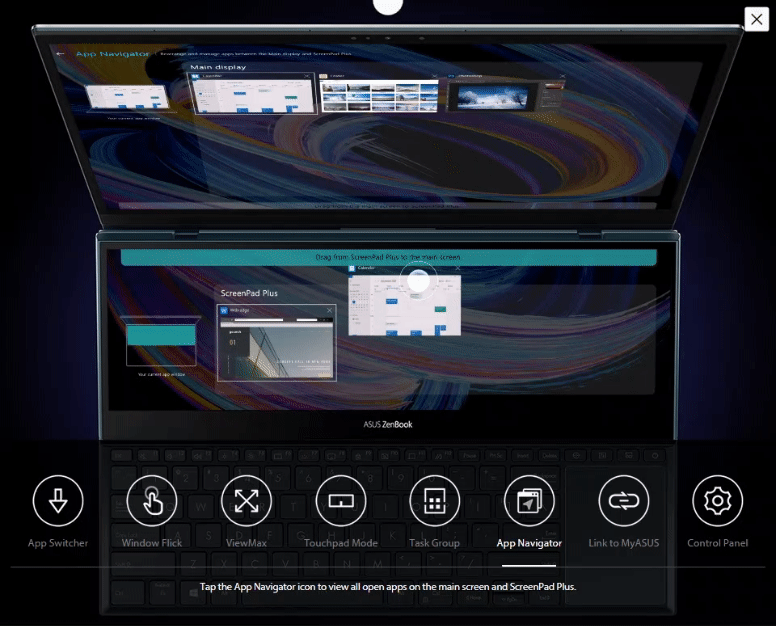Click the App Navigator label
776x626 pixels.
pos(529,543)
